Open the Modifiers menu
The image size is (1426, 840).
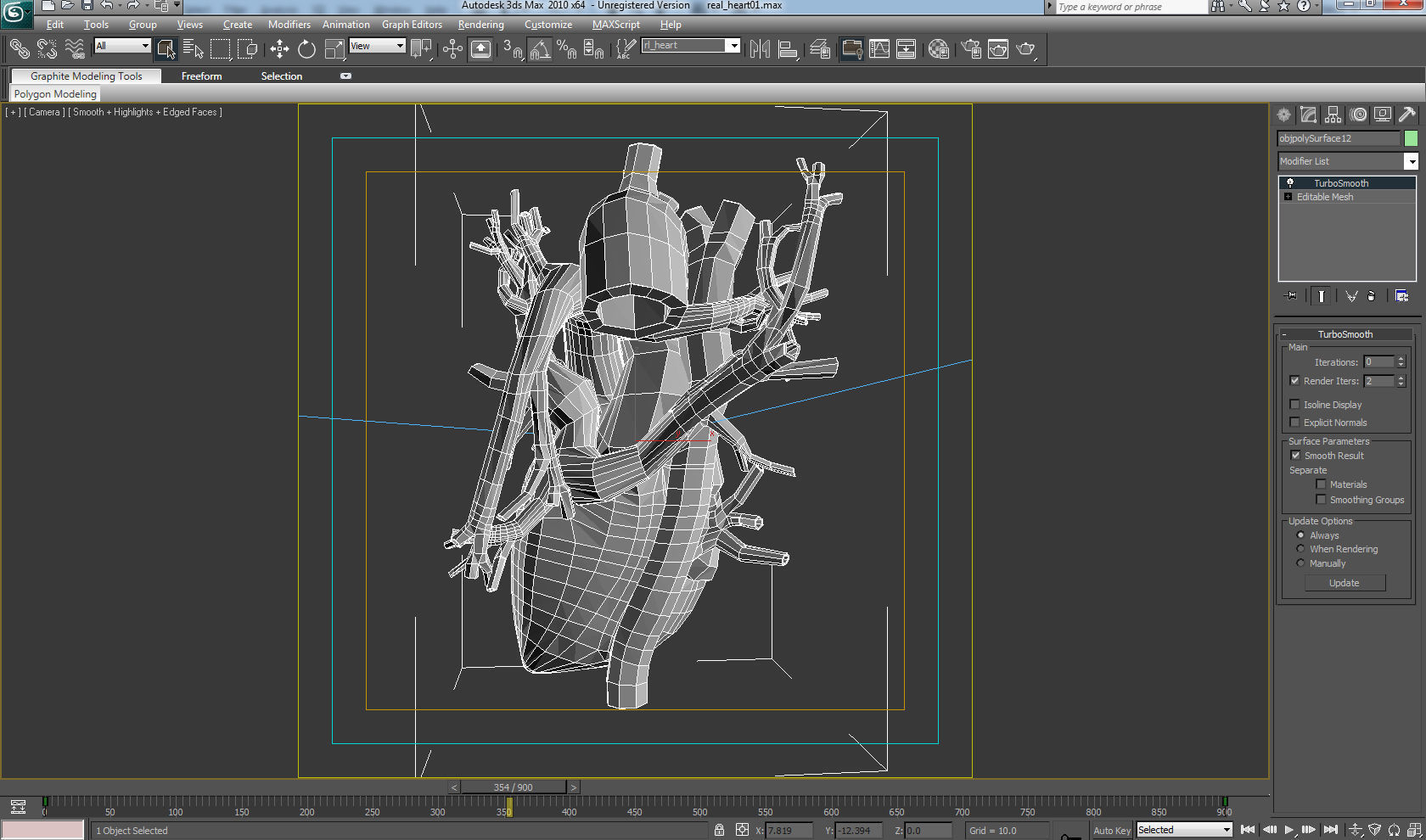tap(289, 25)
